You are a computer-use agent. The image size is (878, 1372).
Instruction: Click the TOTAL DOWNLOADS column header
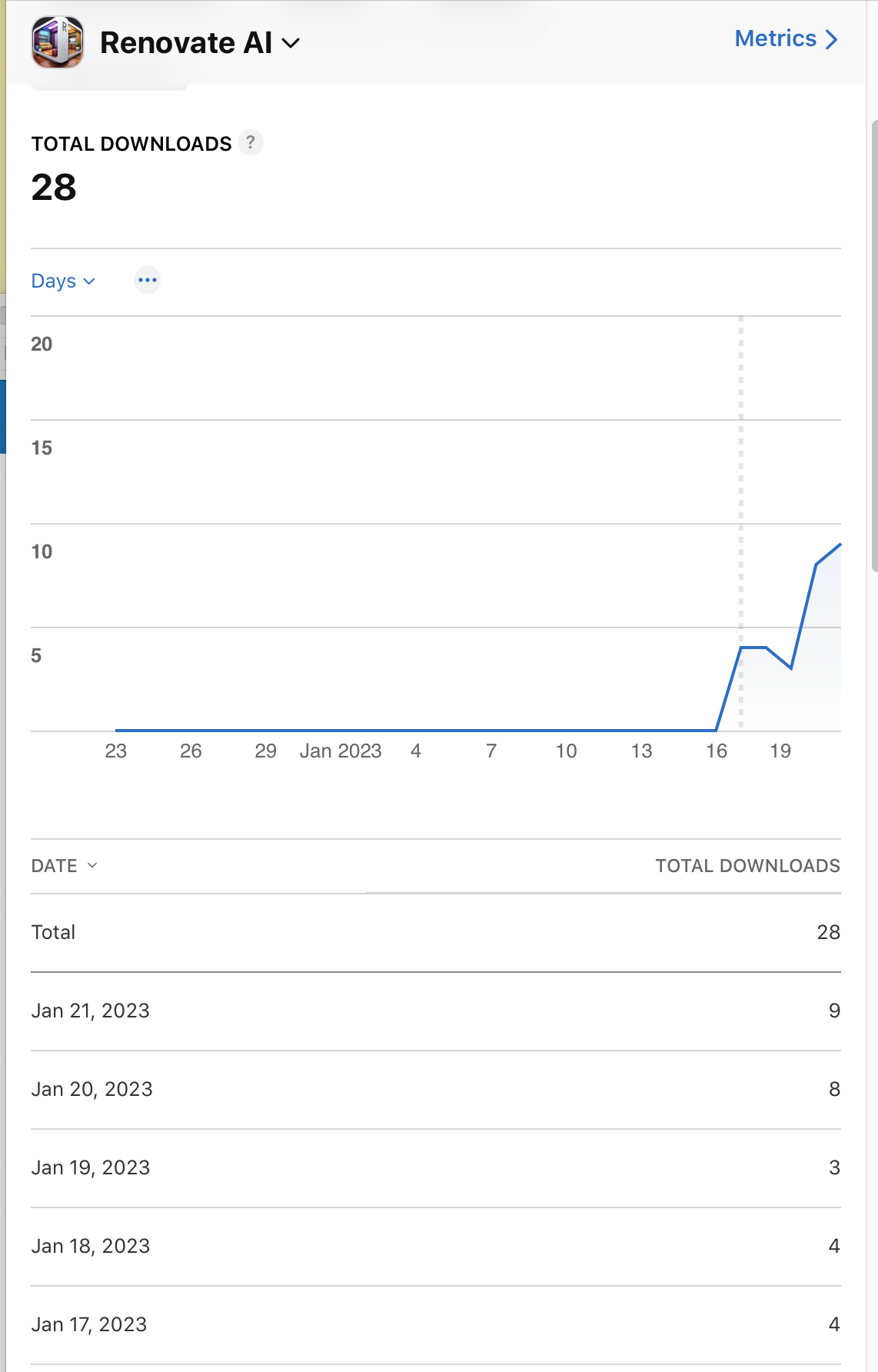[747, 866]
